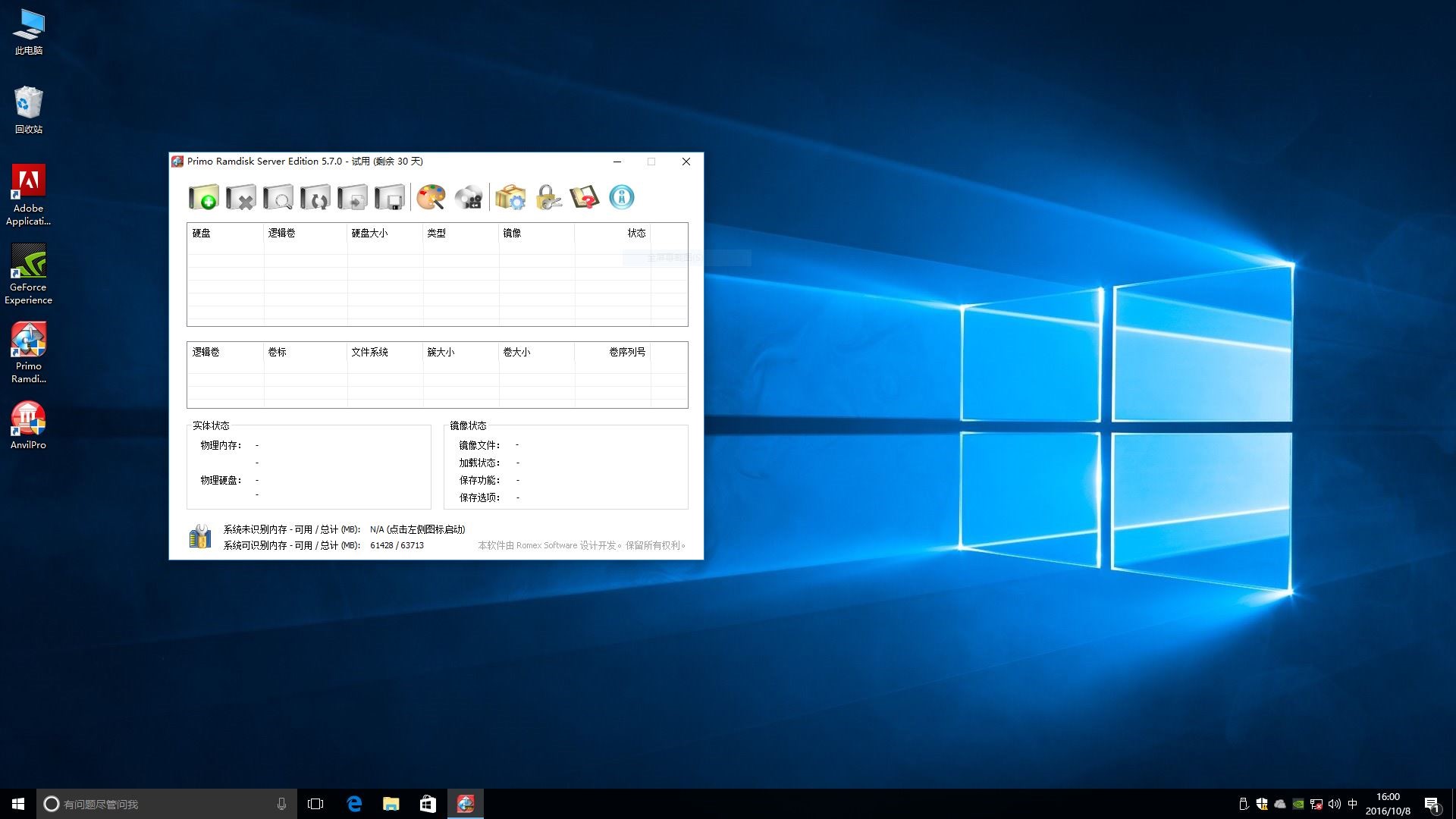Click the save disk image floppy icon

[x=390, y=198]
